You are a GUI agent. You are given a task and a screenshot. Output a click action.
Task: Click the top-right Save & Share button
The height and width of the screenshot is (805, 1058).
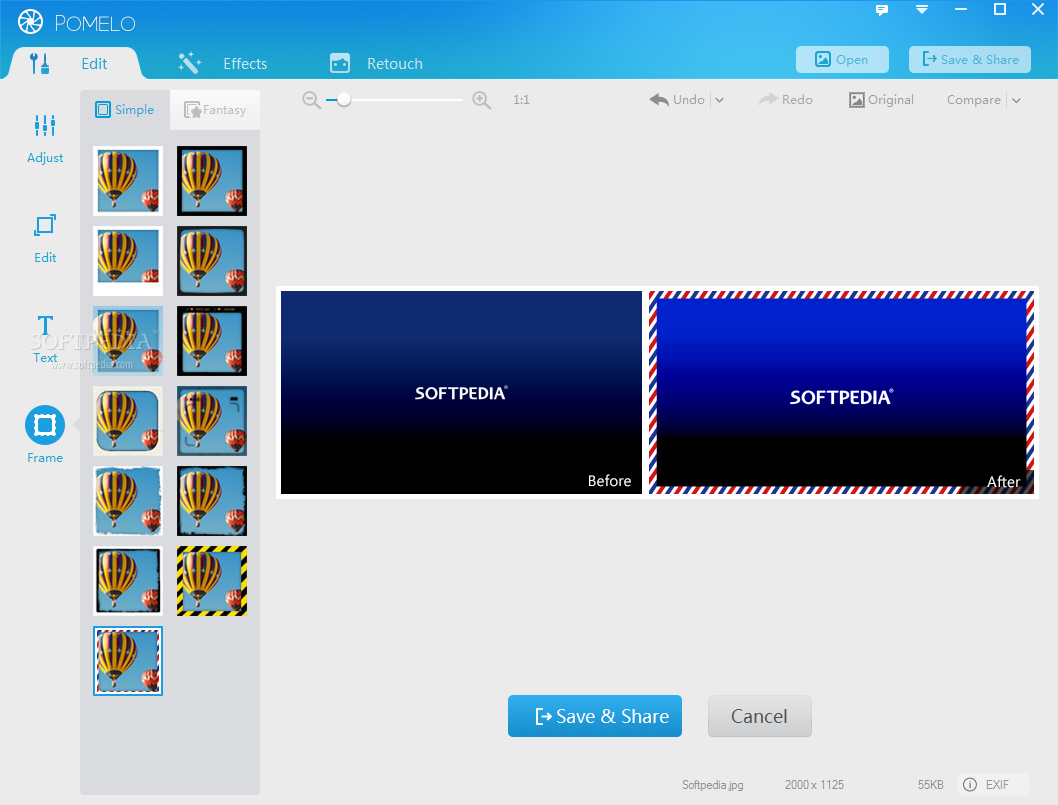coord(970,59)
